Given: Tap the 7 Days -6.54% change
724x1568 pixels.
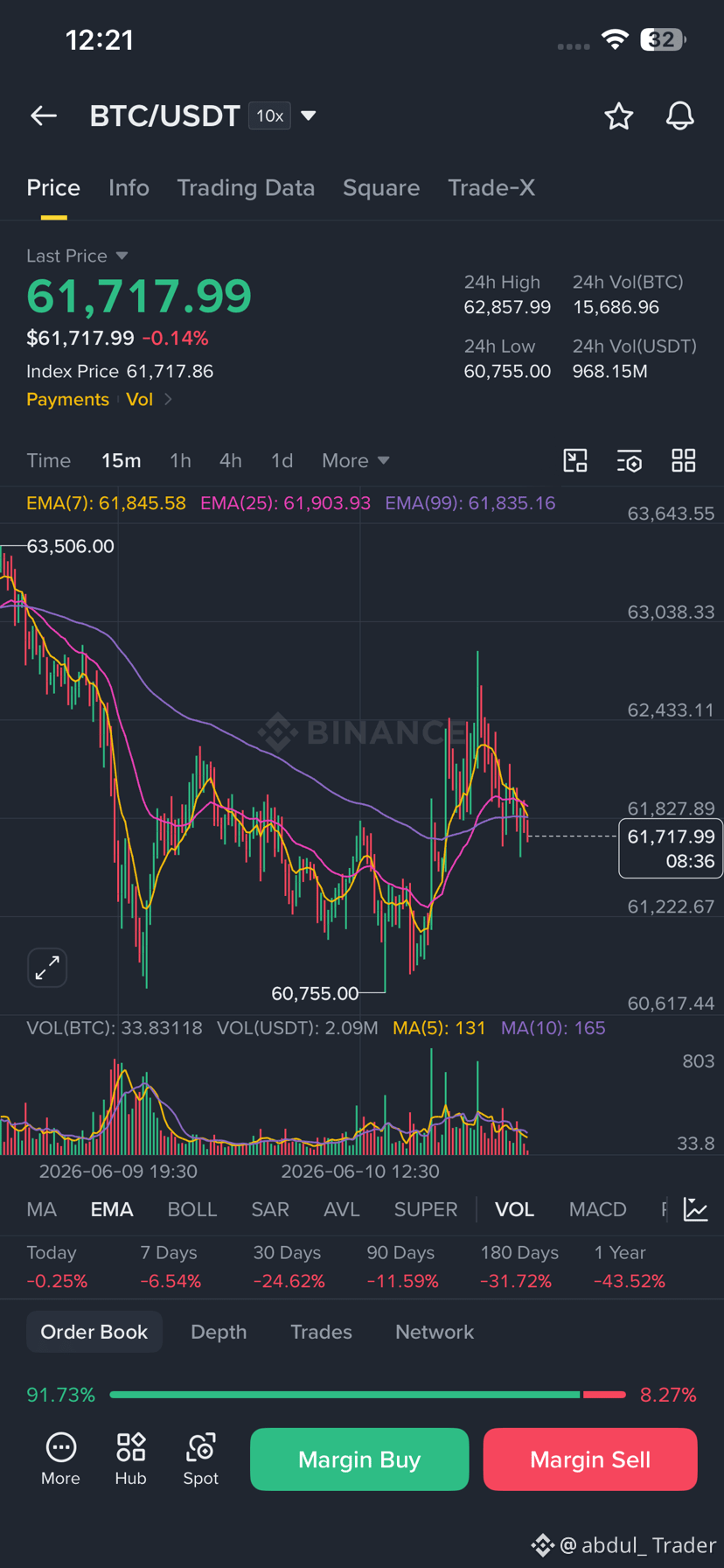Looking at the screenshot, I should point(171,1267).
